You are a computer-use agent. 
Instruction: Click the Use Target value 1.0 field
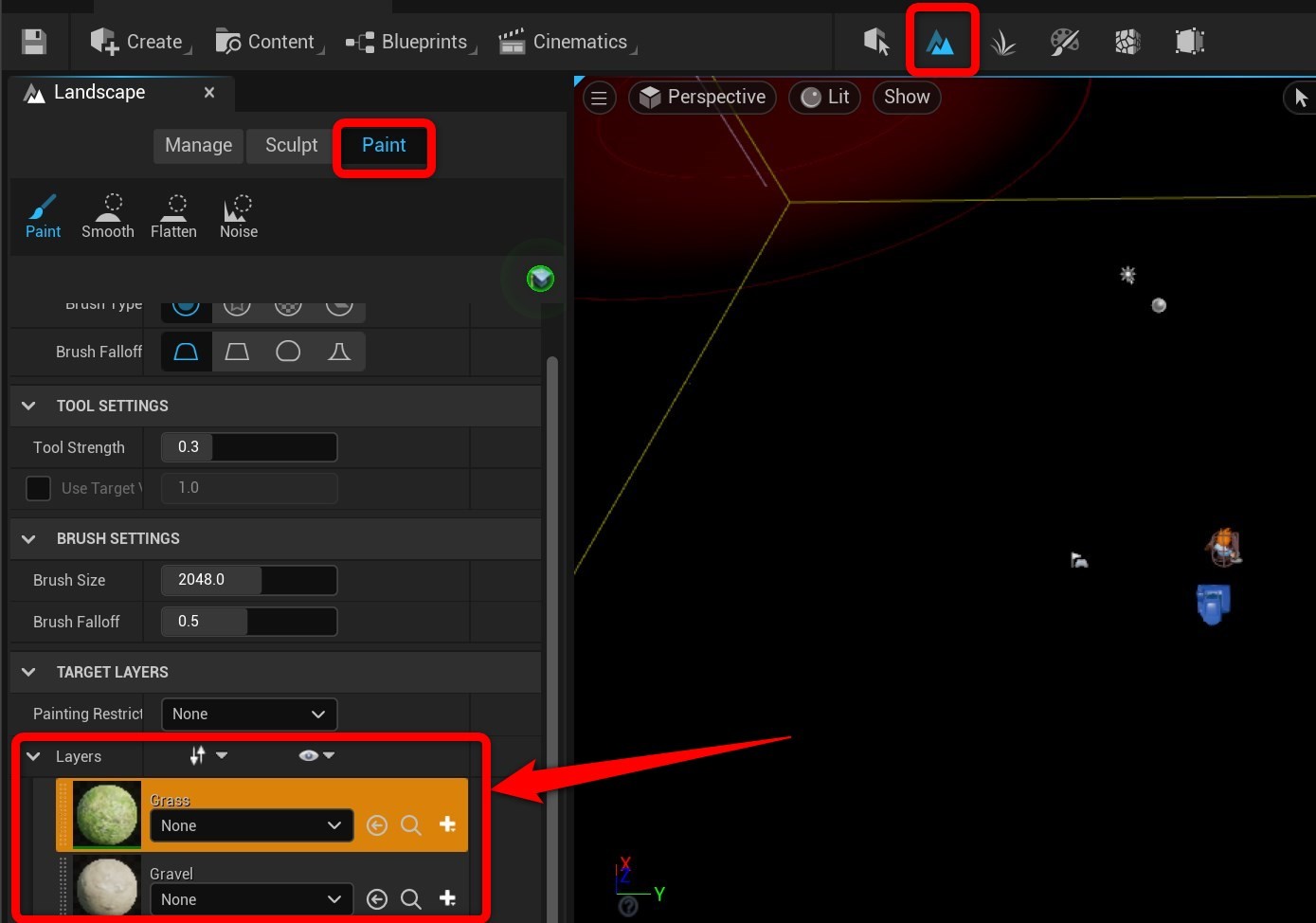249,488
